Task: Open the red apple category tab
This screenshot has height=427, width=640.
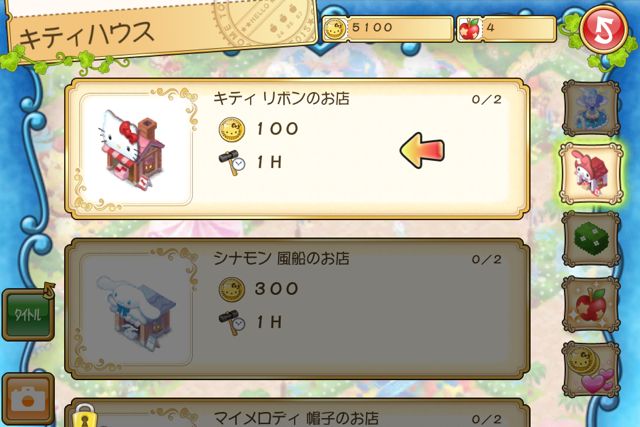Action: [x=591, y=304]
